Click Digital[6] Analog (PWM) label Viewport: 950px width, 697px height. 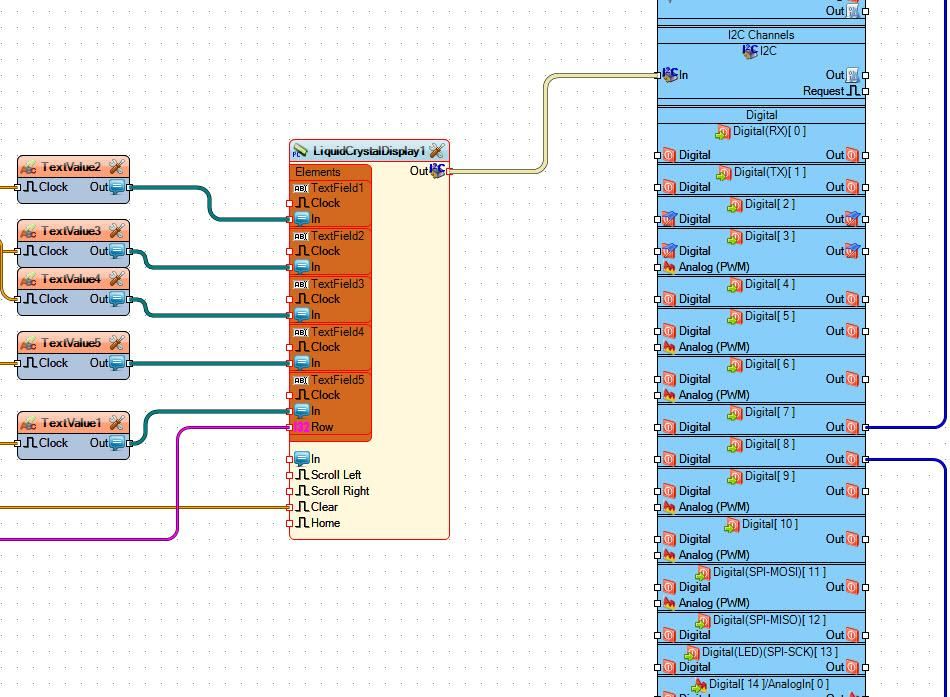714,395
